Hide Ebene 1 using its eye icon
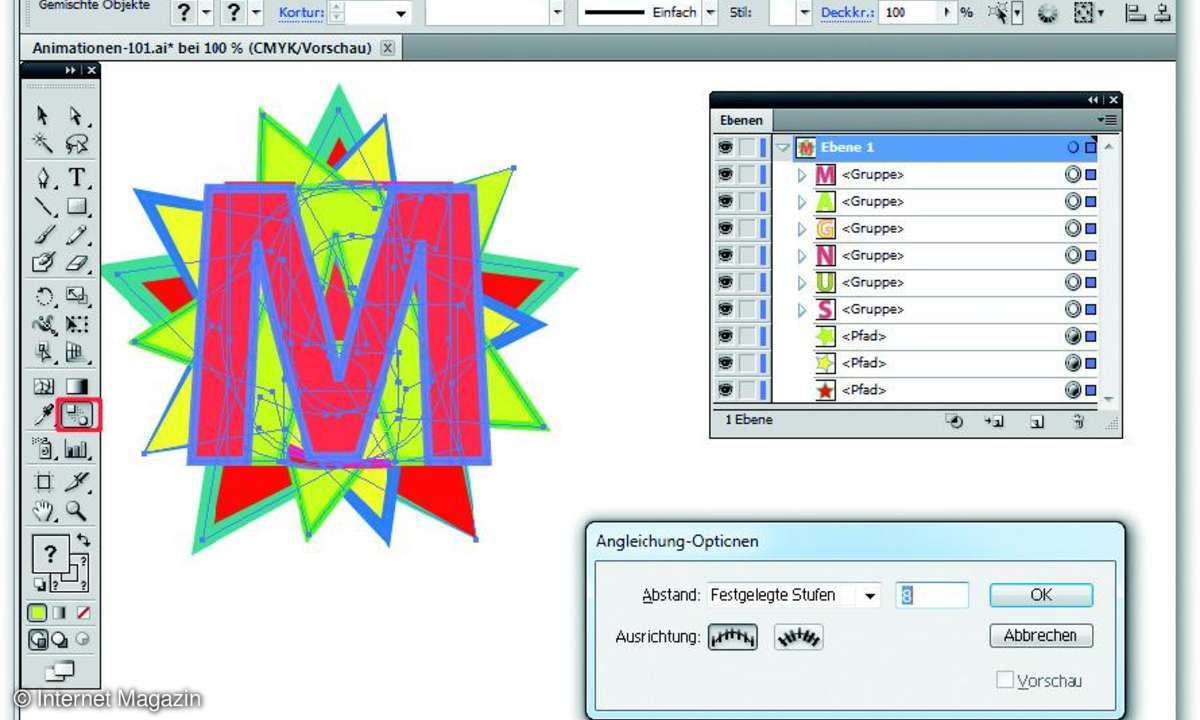 [725, 147]
